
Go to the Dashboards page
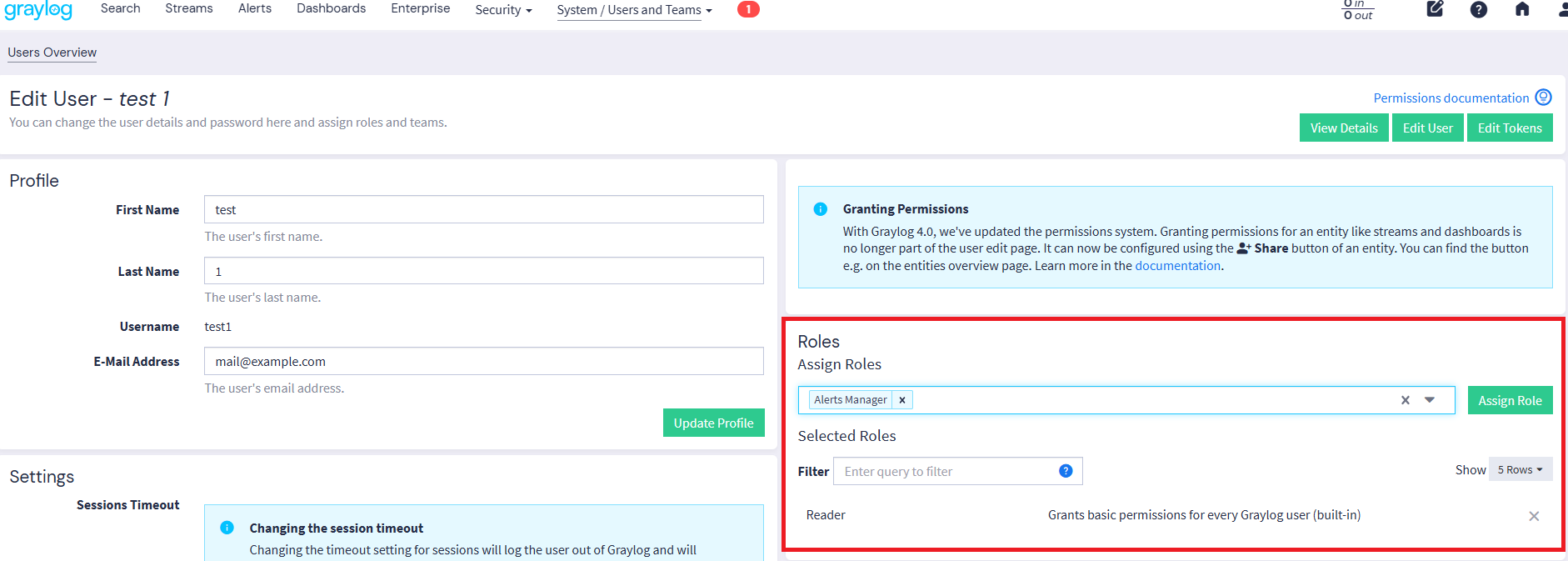coord(331,8)
